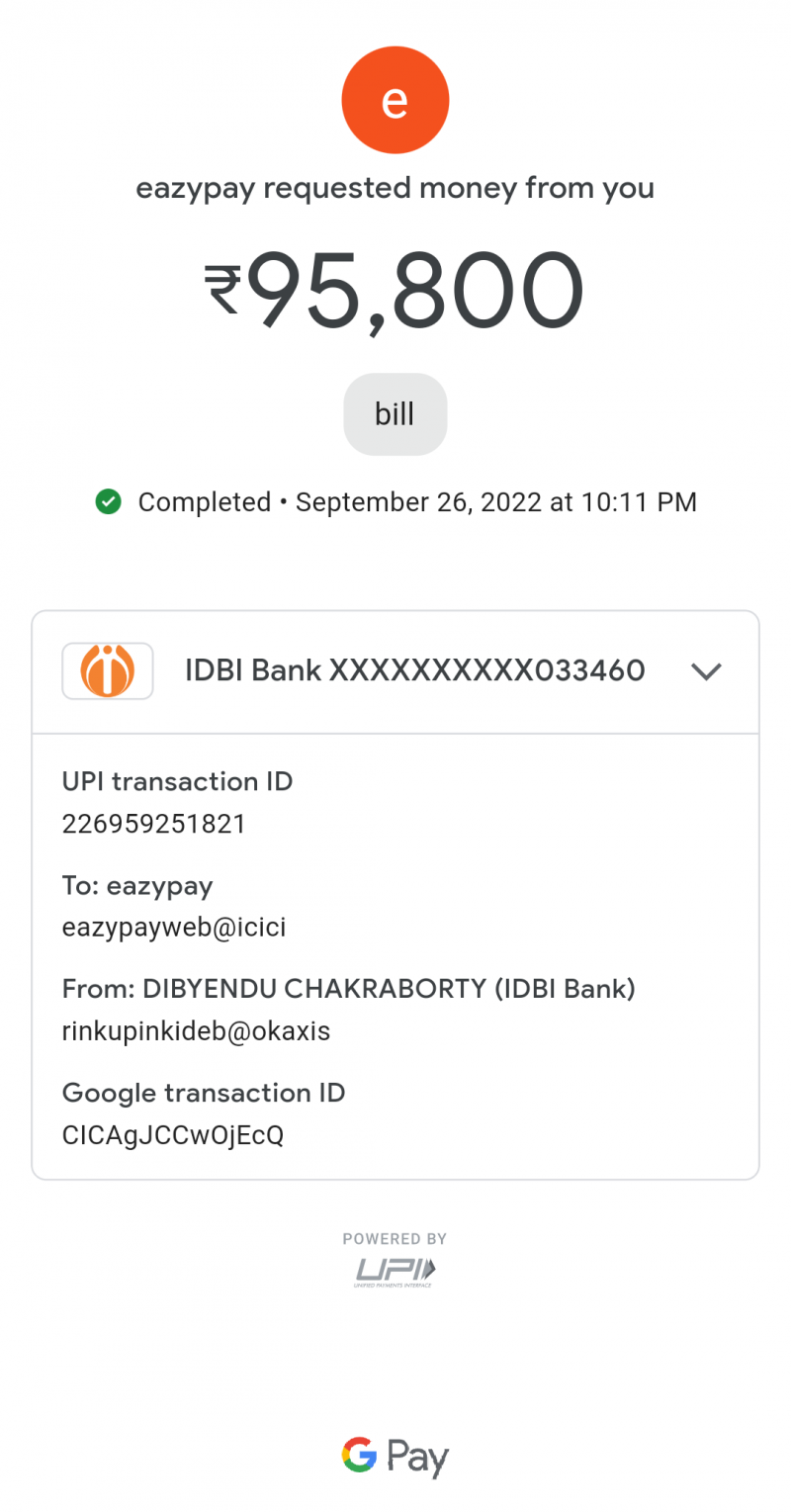Click the UPI transaction ID number 226959251821
Viewport: 791px width, 1512px height.
tap(154, 824)
